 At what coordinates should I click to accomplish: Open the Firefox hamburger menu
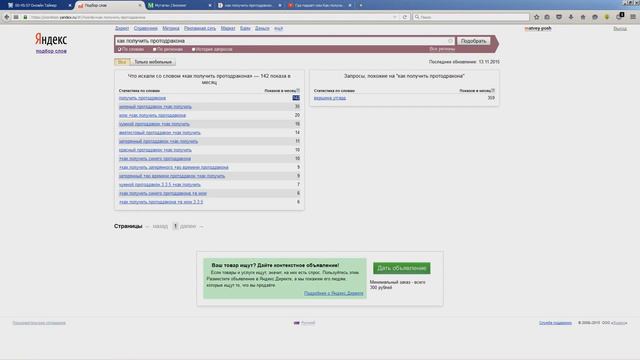tap(633, 17)
